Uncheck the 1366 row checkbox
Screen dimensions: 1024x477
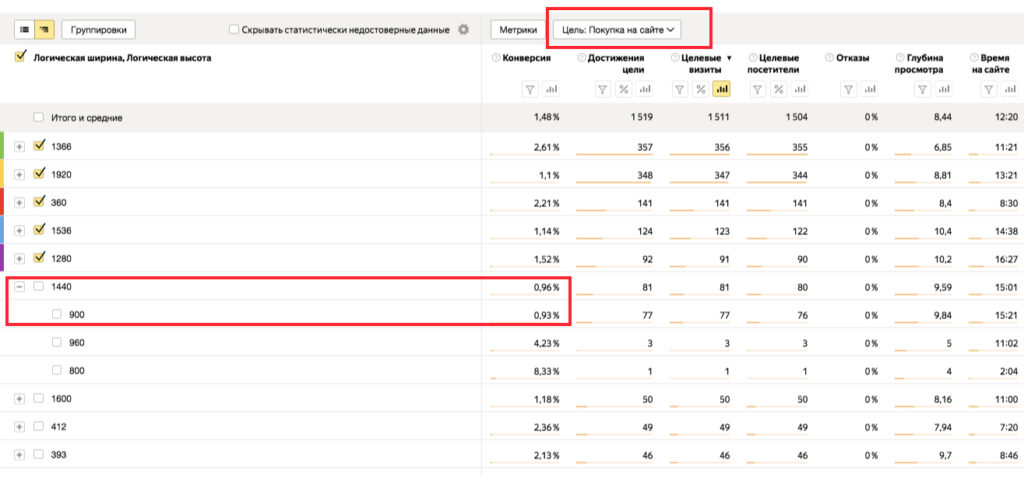pos(39,146)
